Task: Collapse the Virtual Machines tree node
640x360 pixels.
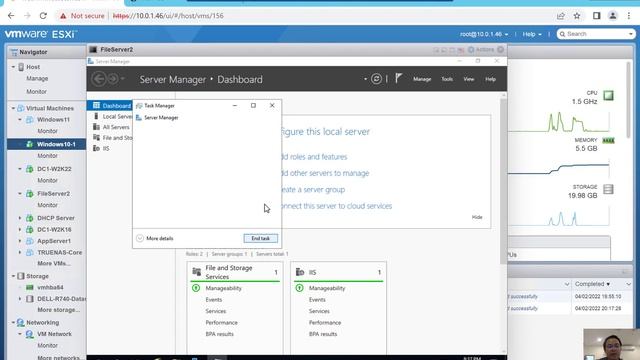Action: (13, 108)
